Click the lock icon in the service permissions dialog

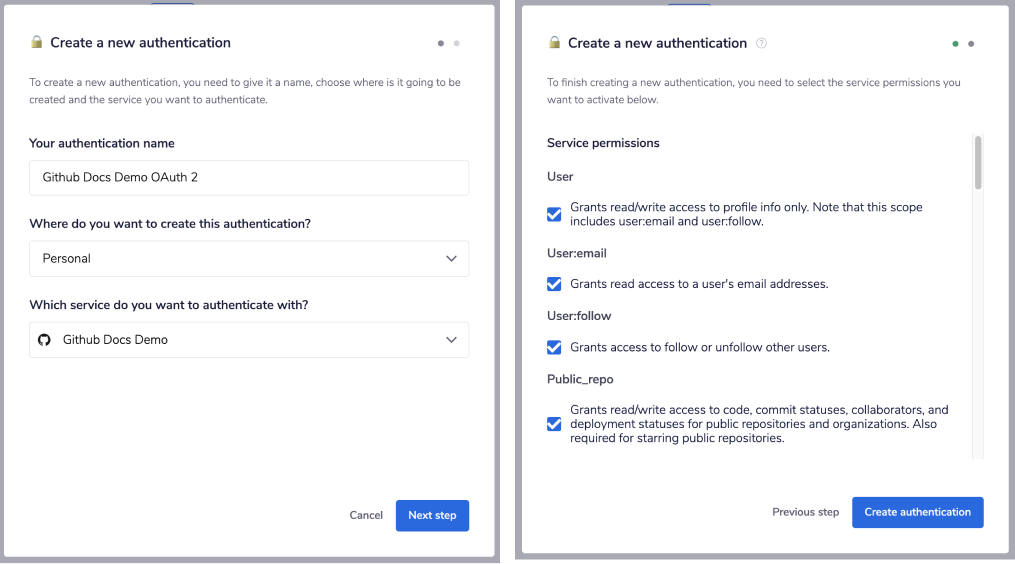click(554, 43)
